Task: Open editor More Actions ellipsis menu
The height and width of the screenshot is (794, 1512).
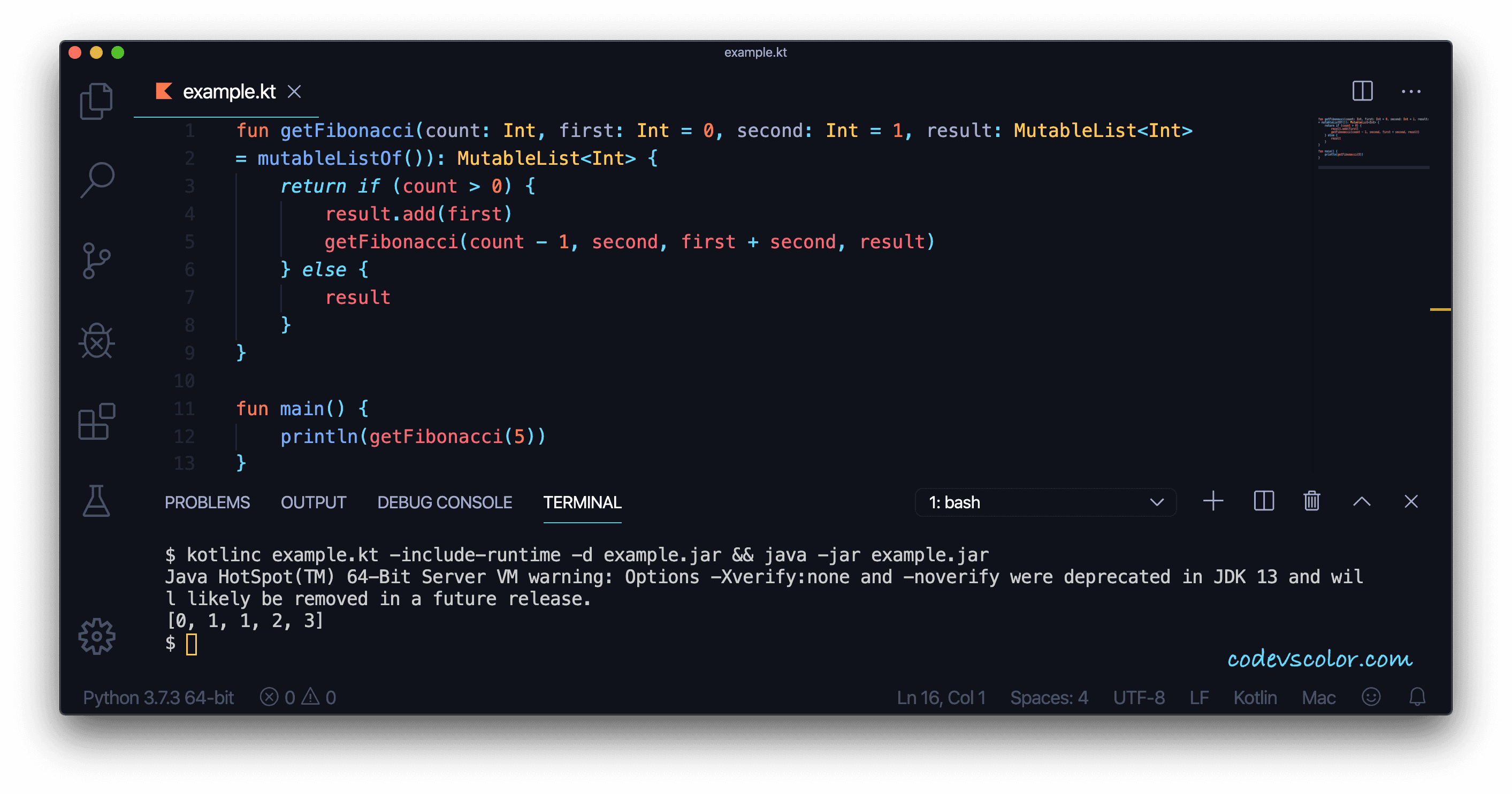Action: pos(1410,91)
